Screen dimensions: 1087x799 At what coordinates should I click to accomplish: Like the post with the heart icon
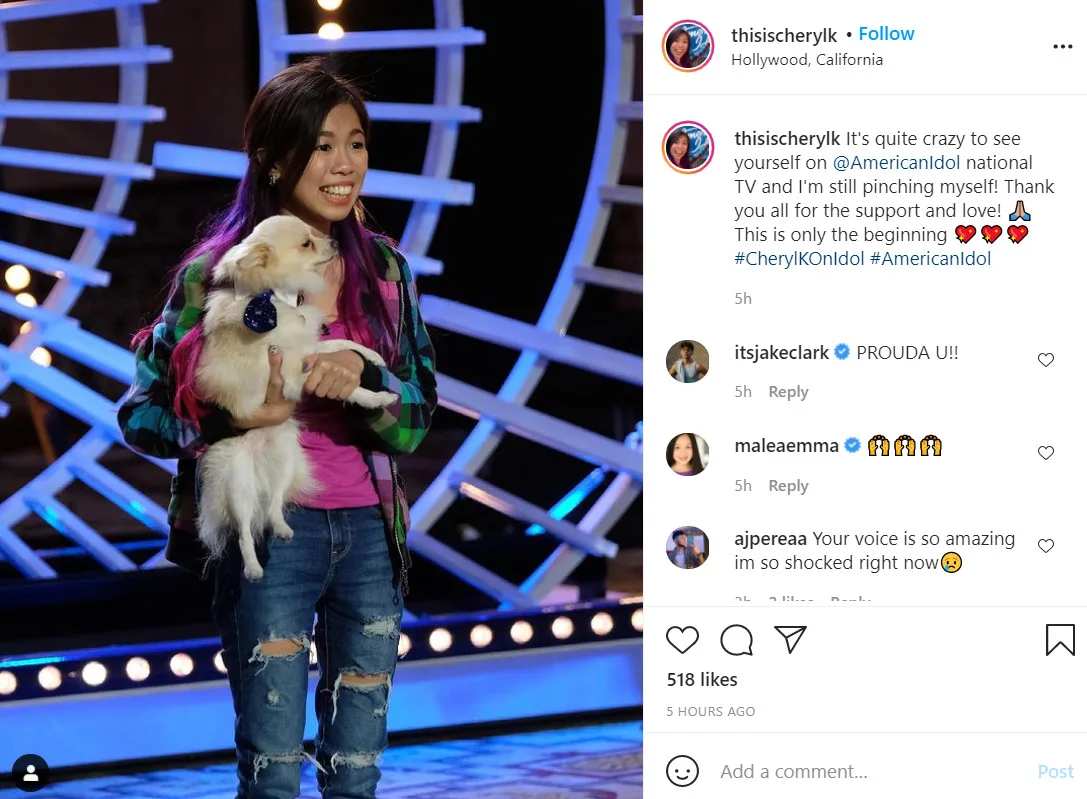[x=682, y=639]
